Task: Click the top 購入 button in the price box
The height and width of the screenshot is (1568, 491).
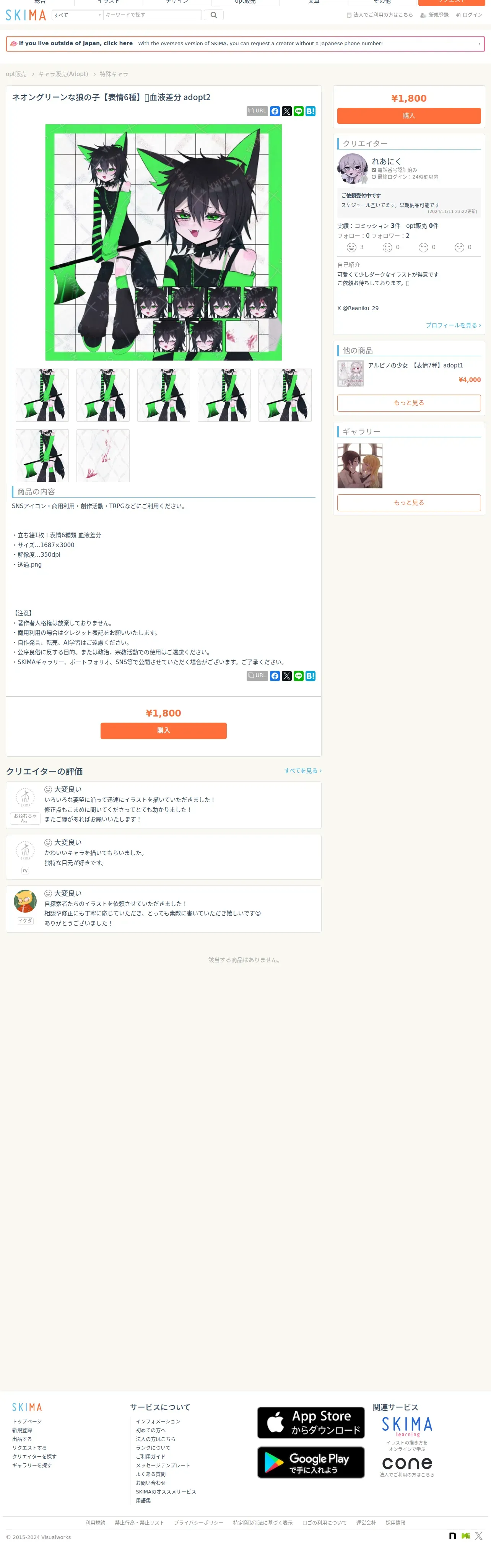Action: click(409, 115)
